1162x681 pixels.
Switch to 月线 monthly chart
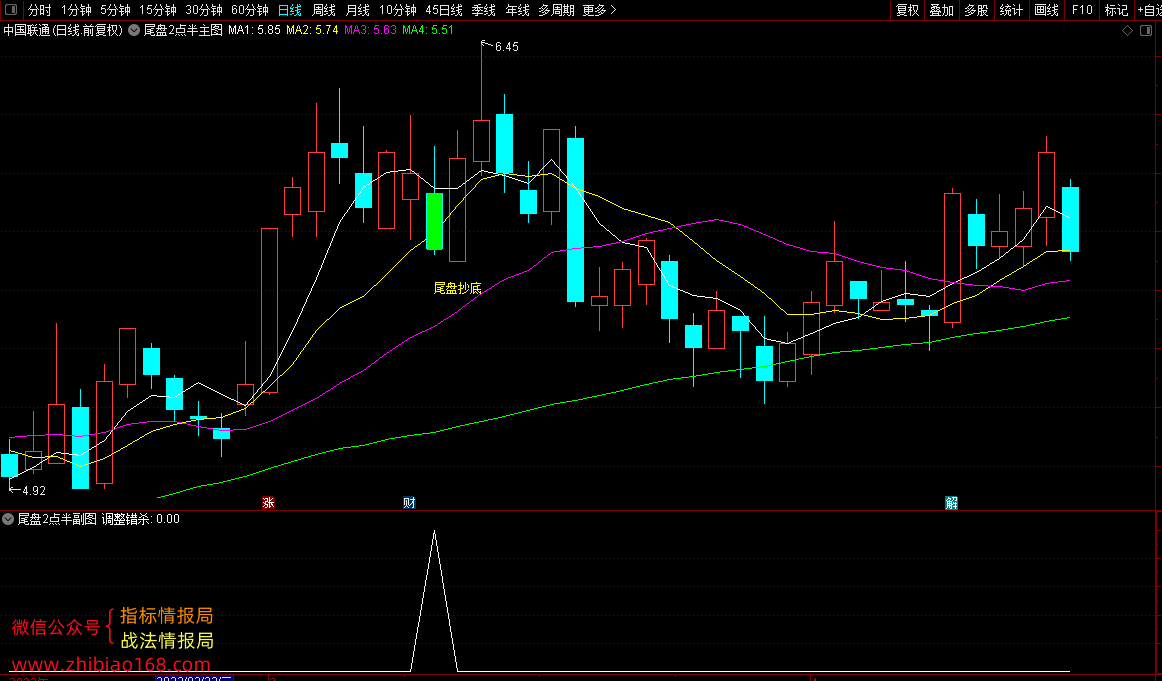tap(357, 10)
